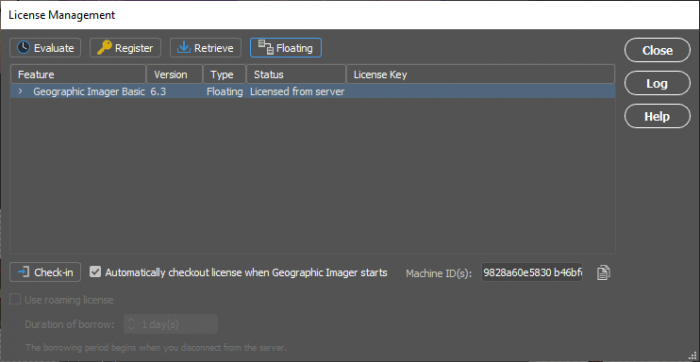
Task: Check in the floating license
Action: [x=45, y=272]
